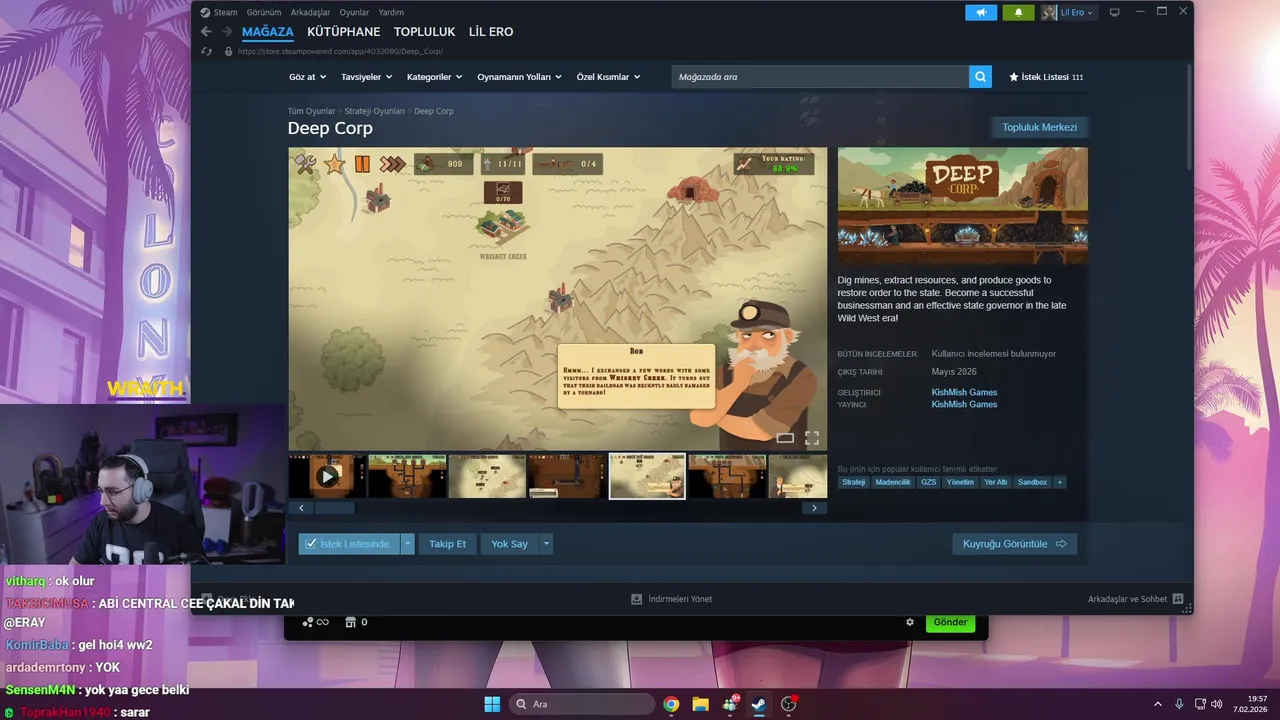
Task: Click the Sandbox tag
Action: click(1032, 482)
